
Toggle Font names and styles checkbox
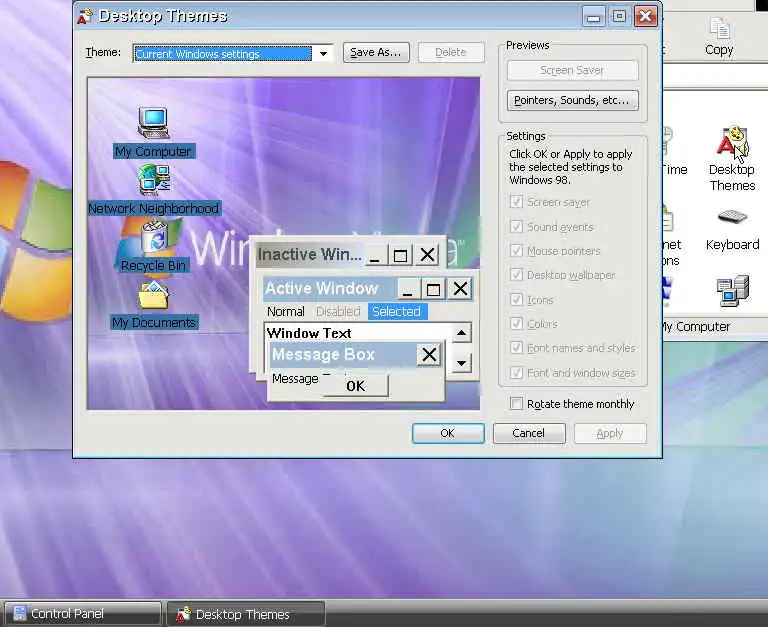tap(516, 347)
